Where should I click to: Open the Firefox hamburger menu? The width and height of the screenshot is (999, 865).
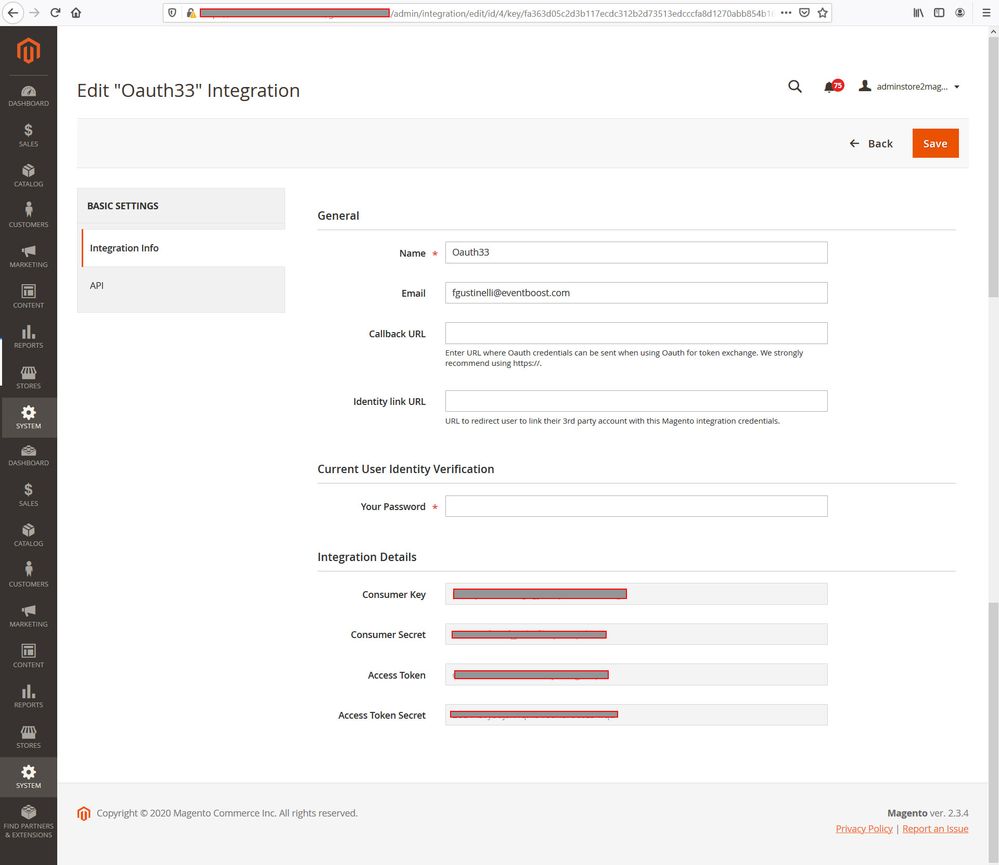[985, 13]
